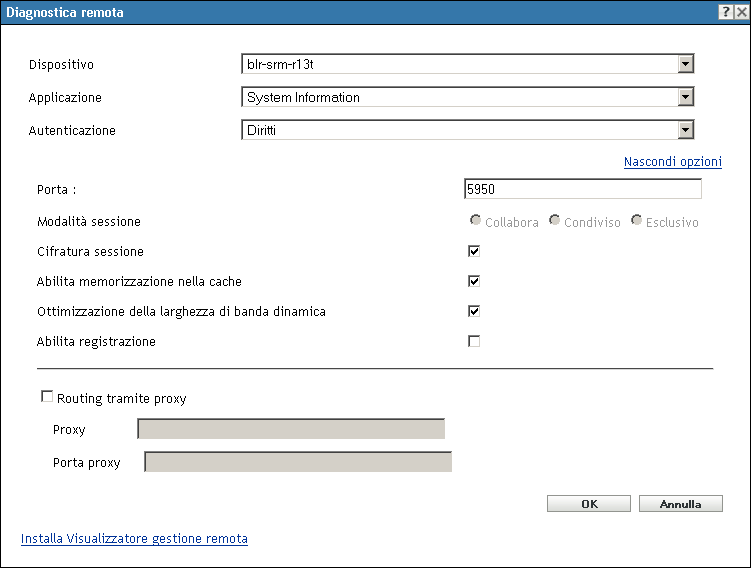Enable the Abilita registrazione checkbox
This screenshot has width=751, height=568.
[x=474, y=341]
